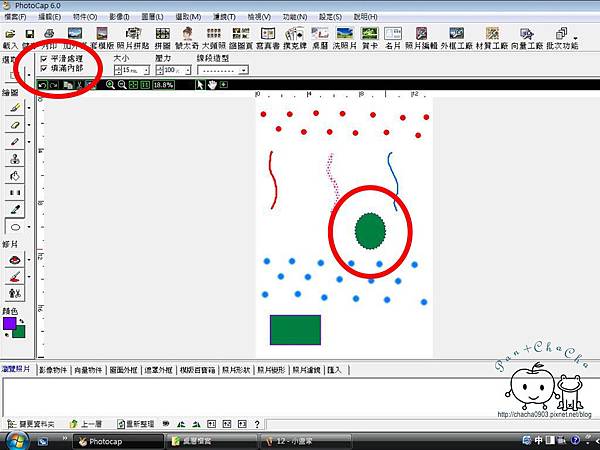This screenshot has width=600, height=450.
Task: Open the 洗照片 photo print tool
Action: pyautogui.click(x=344, y=38)
